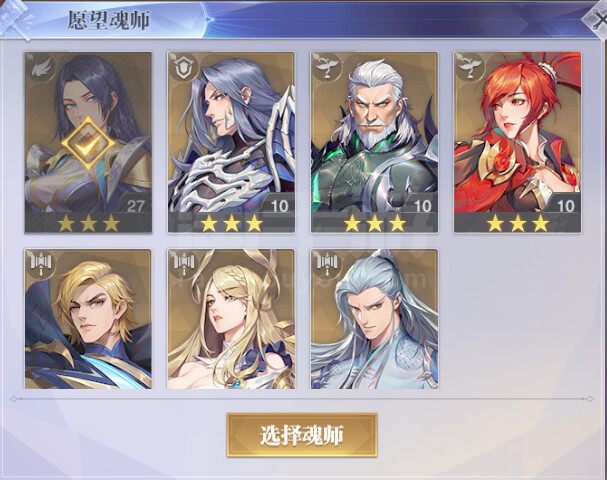
Task: Click the wing class icon on dark-haired card
Action: (x=41, y=68)
